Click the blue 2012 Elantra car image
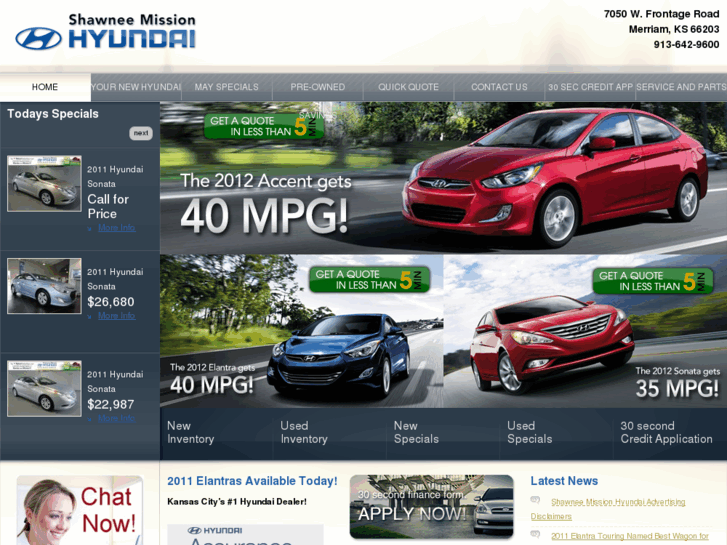This screenshot has width=727, height=545. click(338, 355)
